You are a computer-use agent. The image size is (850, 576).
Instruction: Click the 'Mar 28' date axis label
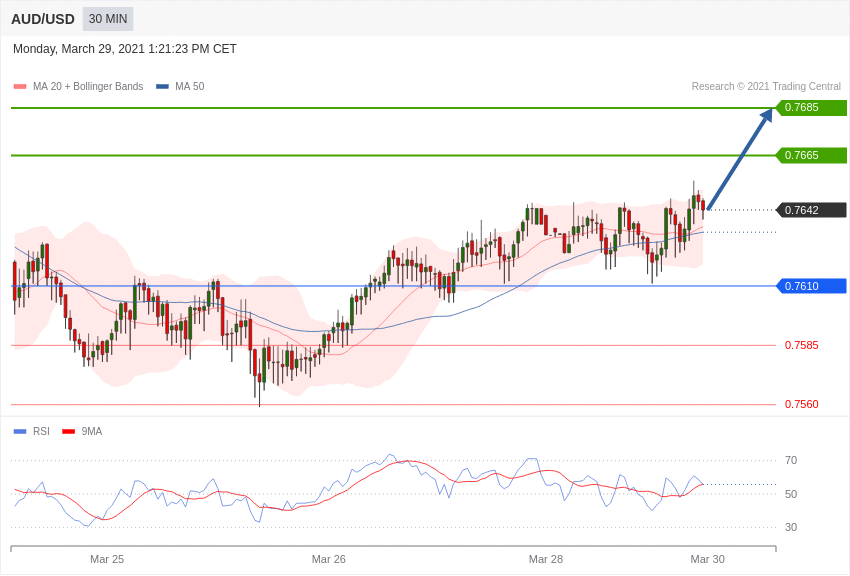(546, 559)
